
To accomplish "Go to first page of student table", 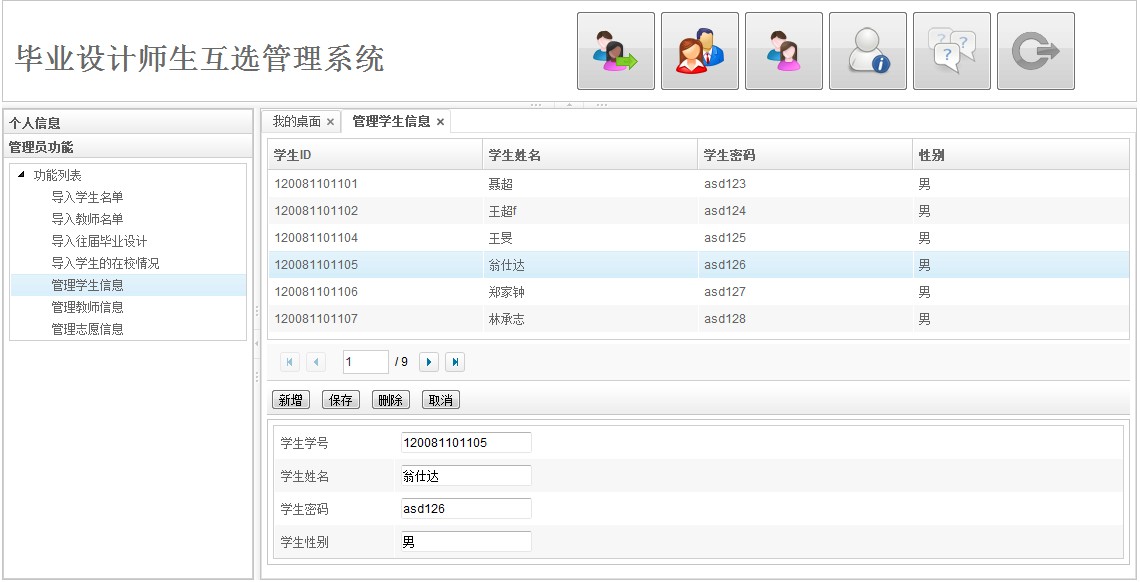I will (x=289, y=362).
